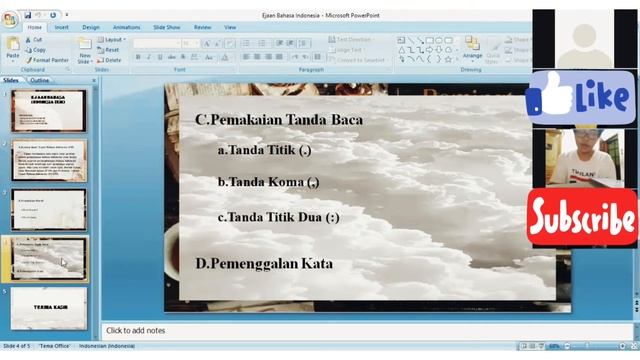The image size is (640, 360).
Task: Apply a Numbering list
Action: point(262,43)
